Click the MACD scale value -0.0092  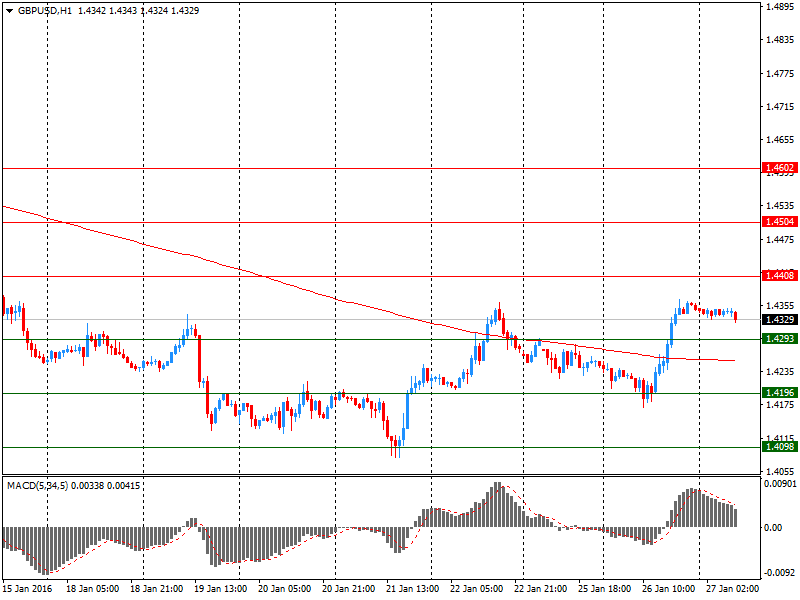click(779, 573)
